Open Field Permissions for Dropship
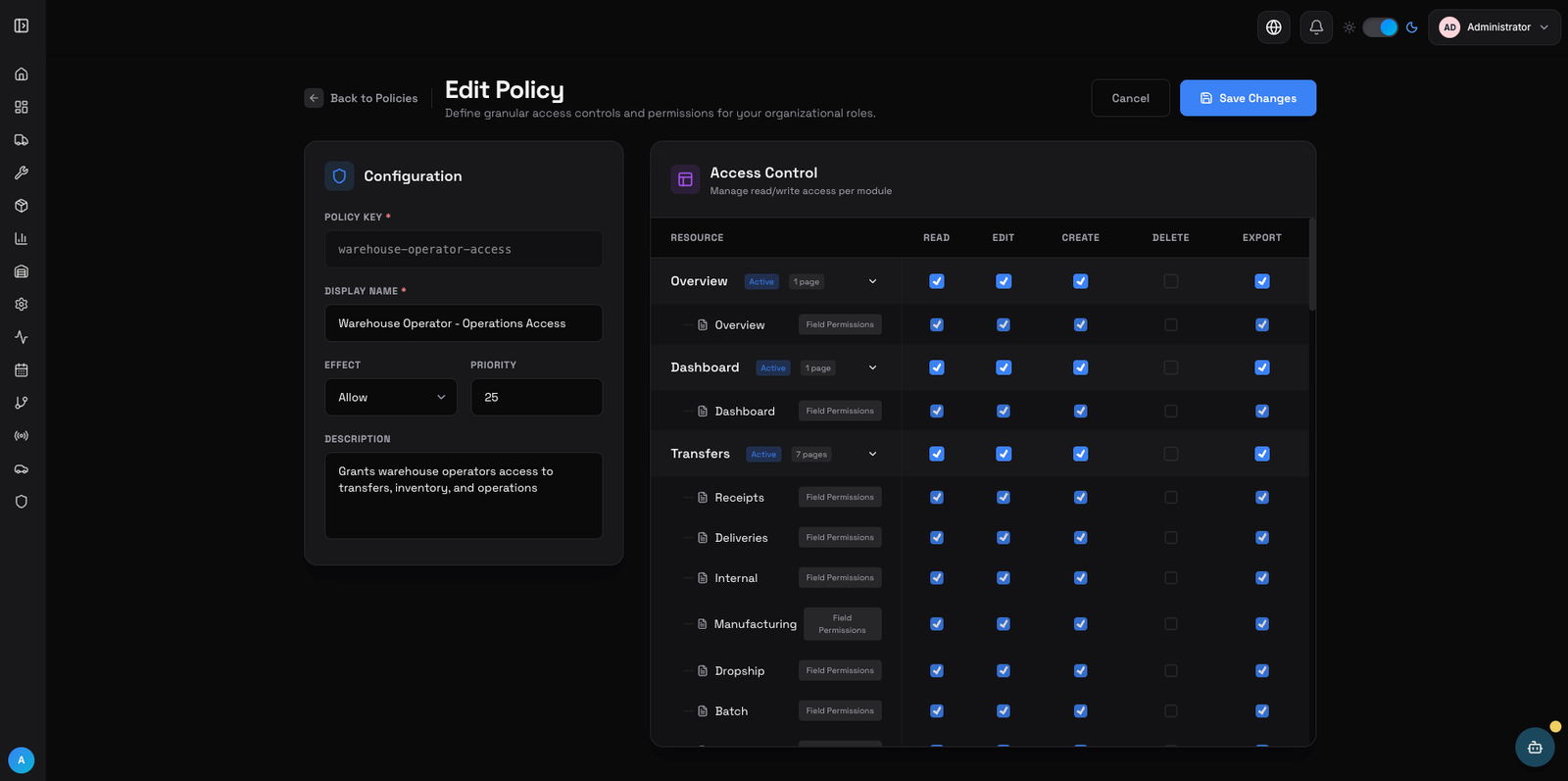Viewport: 1568px width, 781px height. [840, 671]
